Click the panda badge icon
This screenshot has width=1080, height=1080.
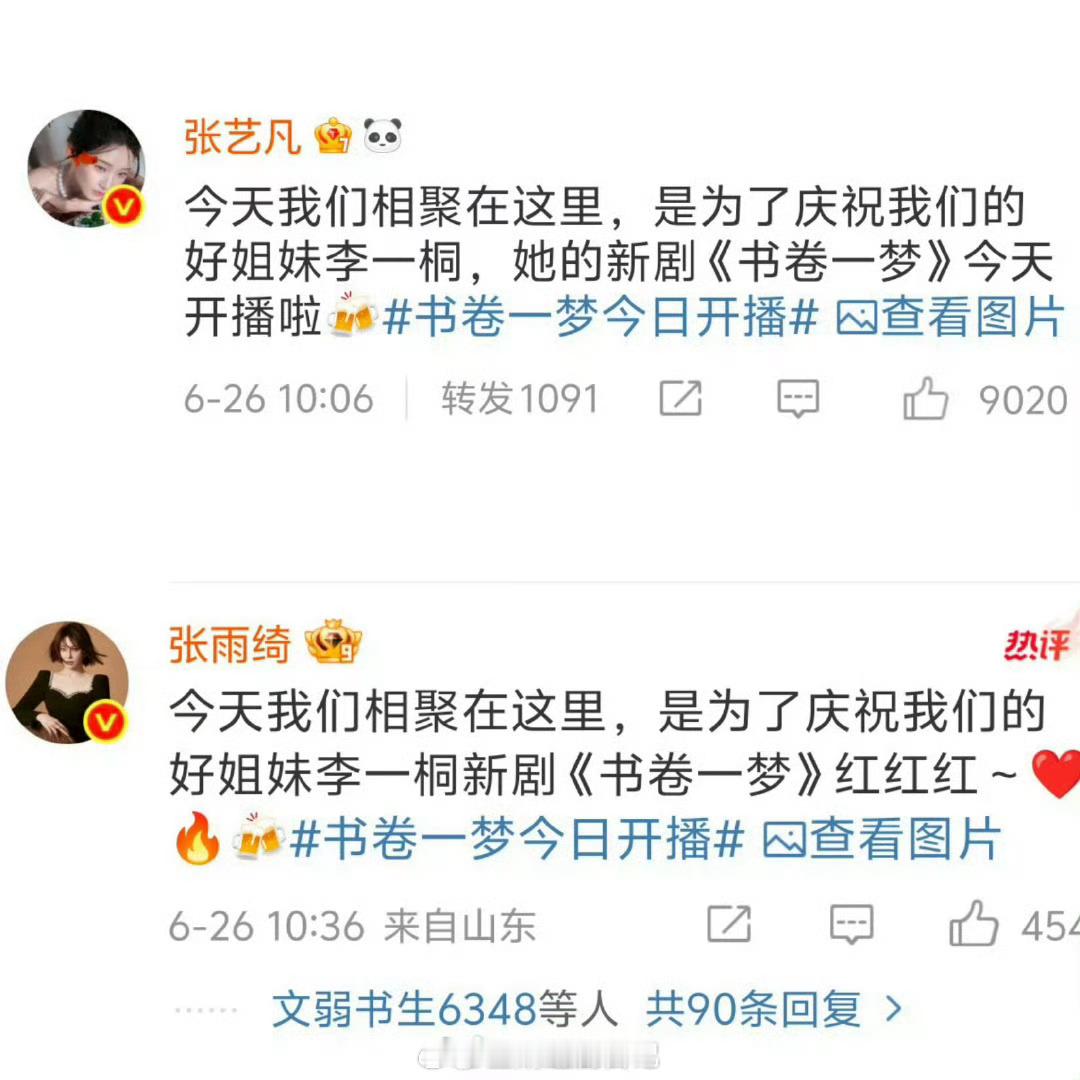click(x=382, y=135)
